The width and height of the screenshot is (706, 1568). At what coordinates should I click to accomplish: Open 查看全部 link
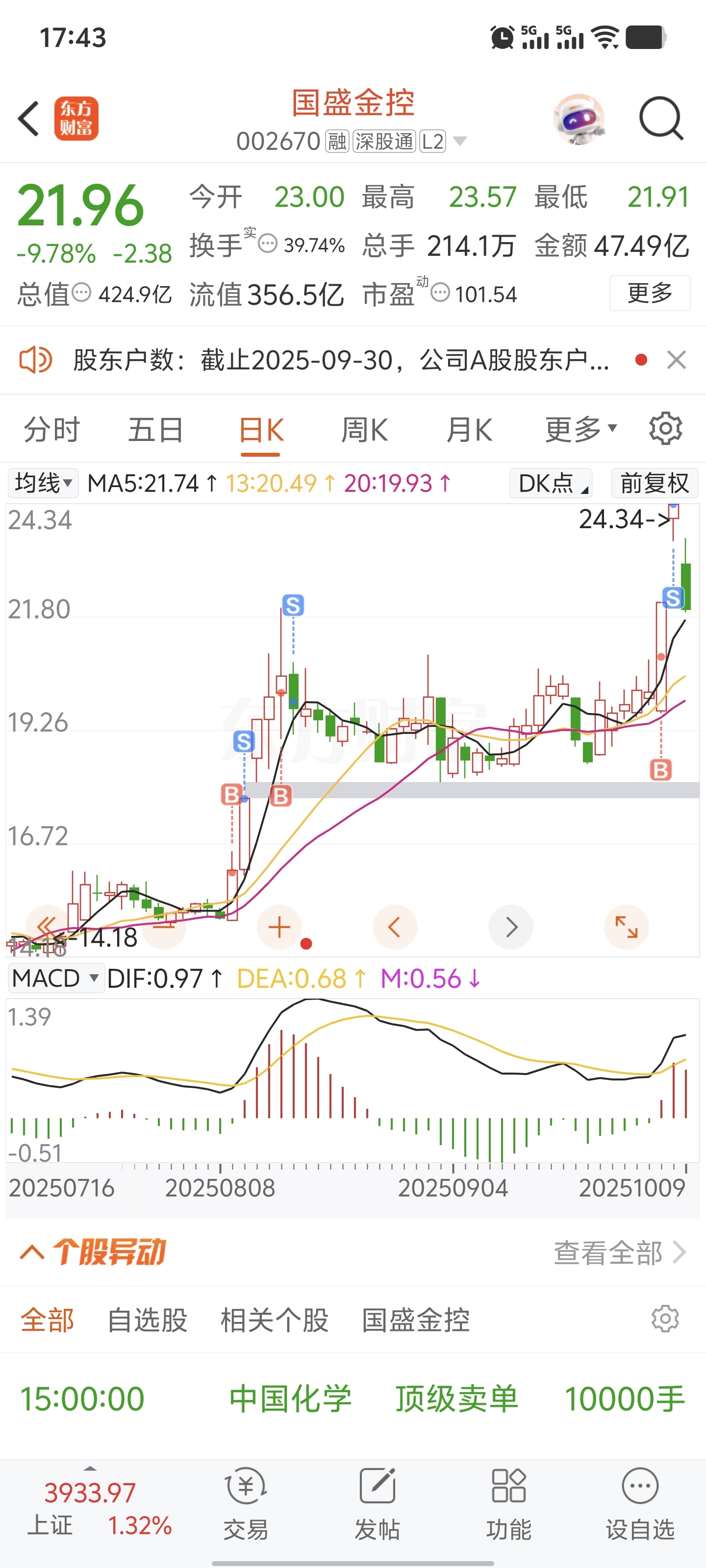click(620, 1253)
